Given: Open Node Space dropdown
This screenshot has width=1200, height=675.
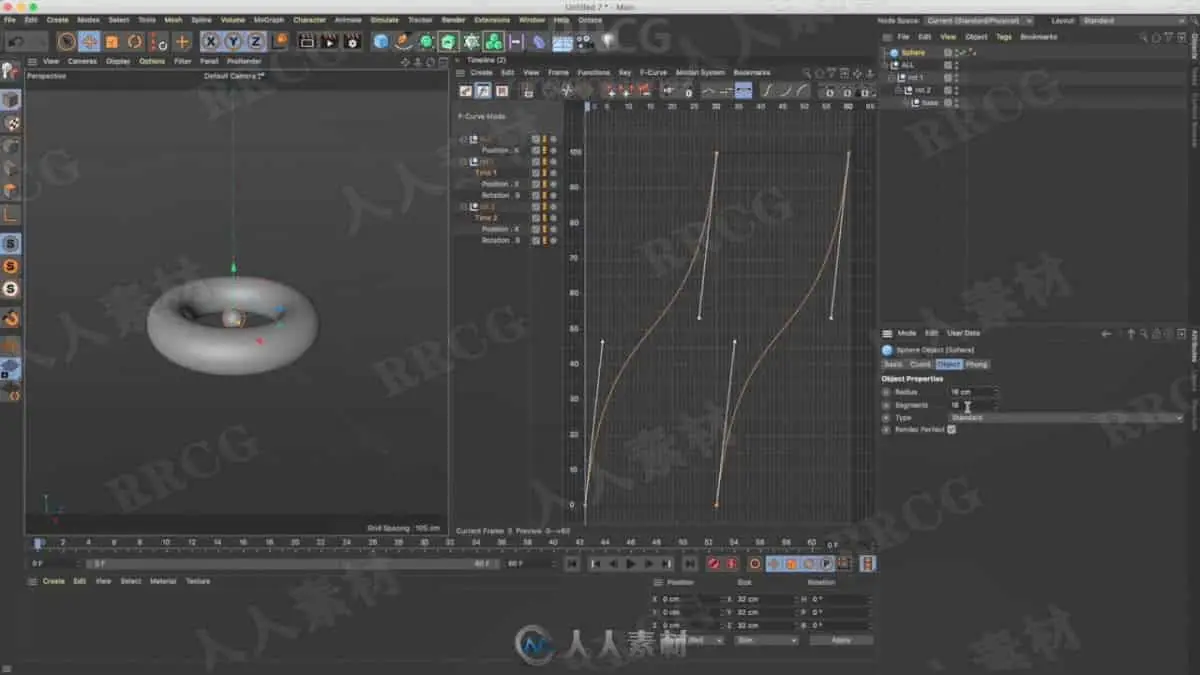Looking at the screenshot, I should tap(981, 20).
